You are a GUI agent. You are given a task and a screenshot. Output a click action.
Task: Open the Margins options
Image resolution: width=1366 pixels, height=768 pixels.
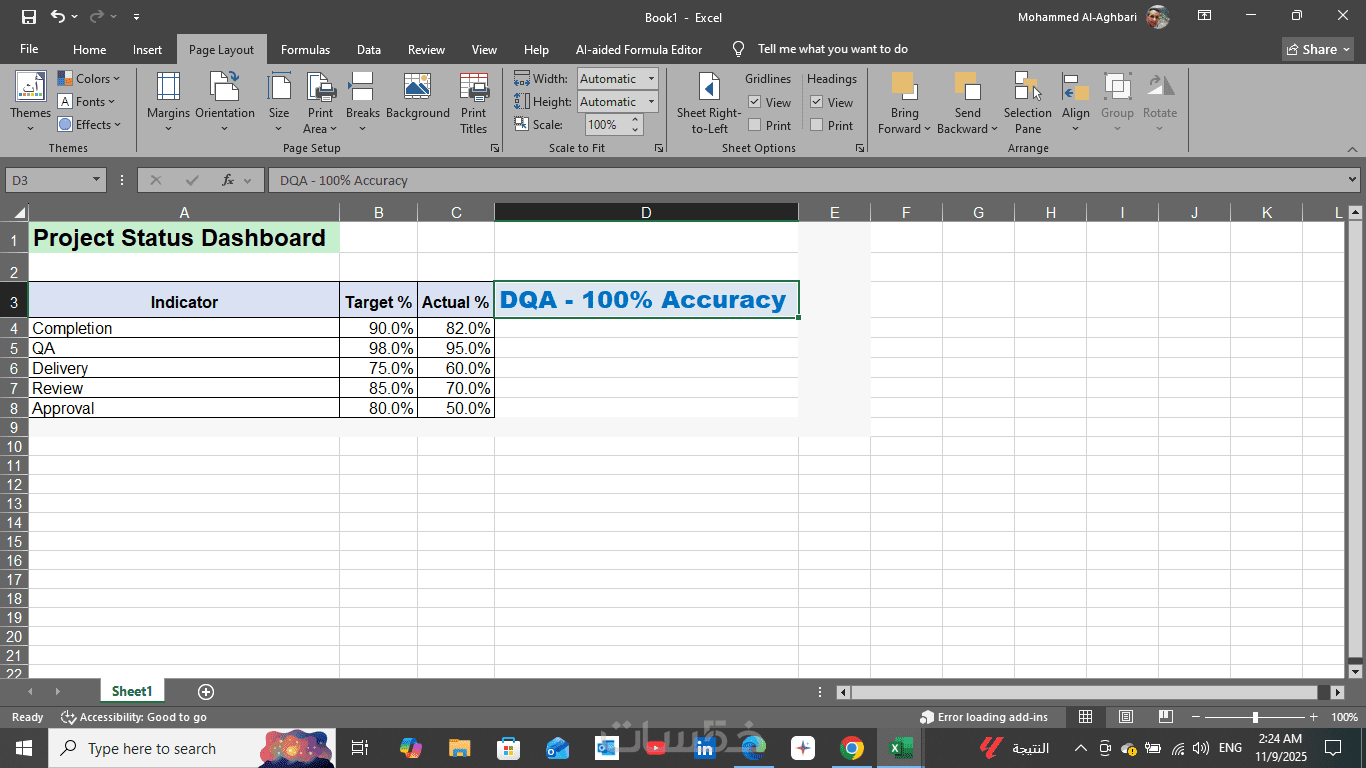[168, 103]
